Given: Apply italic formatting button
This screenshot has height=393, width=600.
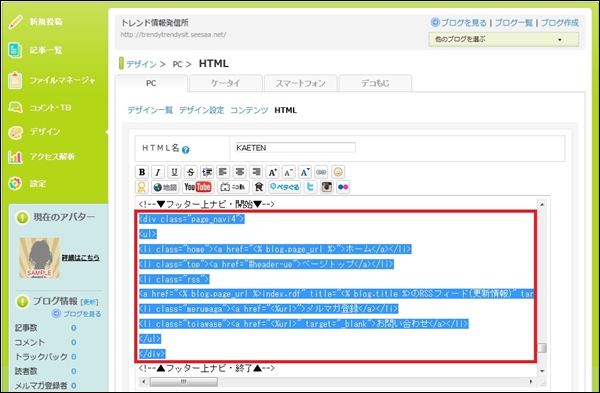Looking at the screenshot, I should (158, 172).
